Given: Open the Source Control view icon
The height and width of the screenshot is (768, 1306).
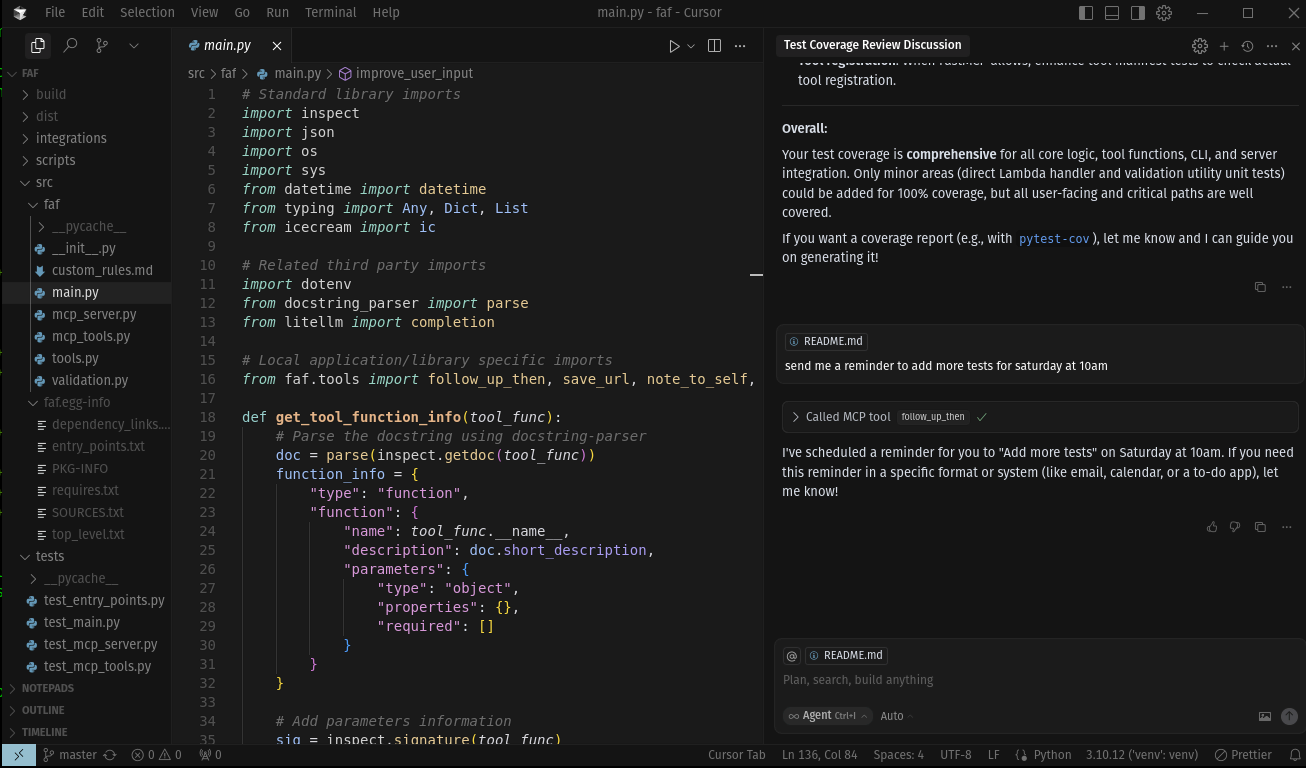Looking at the screenshot, I should tap(102, 45).
